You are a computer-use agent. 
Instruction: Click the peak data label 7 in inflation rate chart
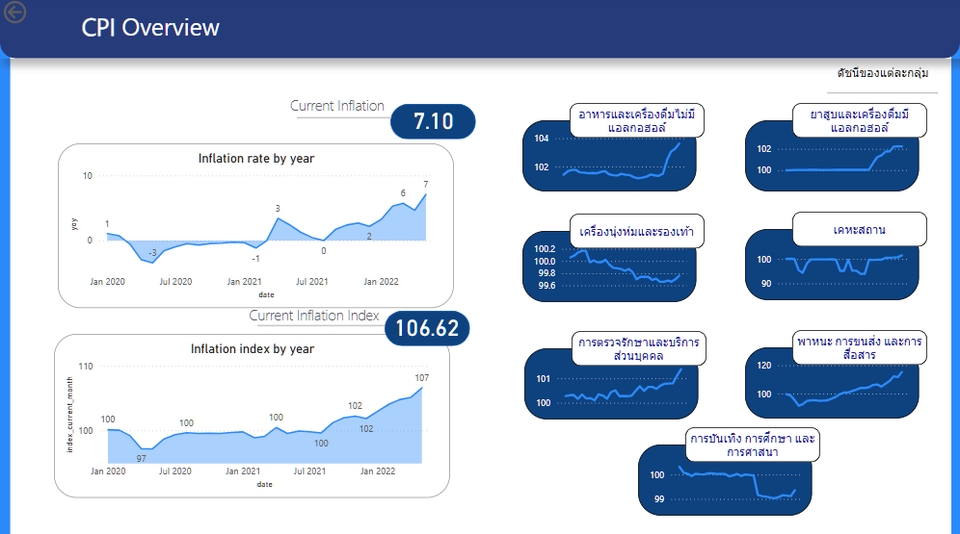click(426, 184)
